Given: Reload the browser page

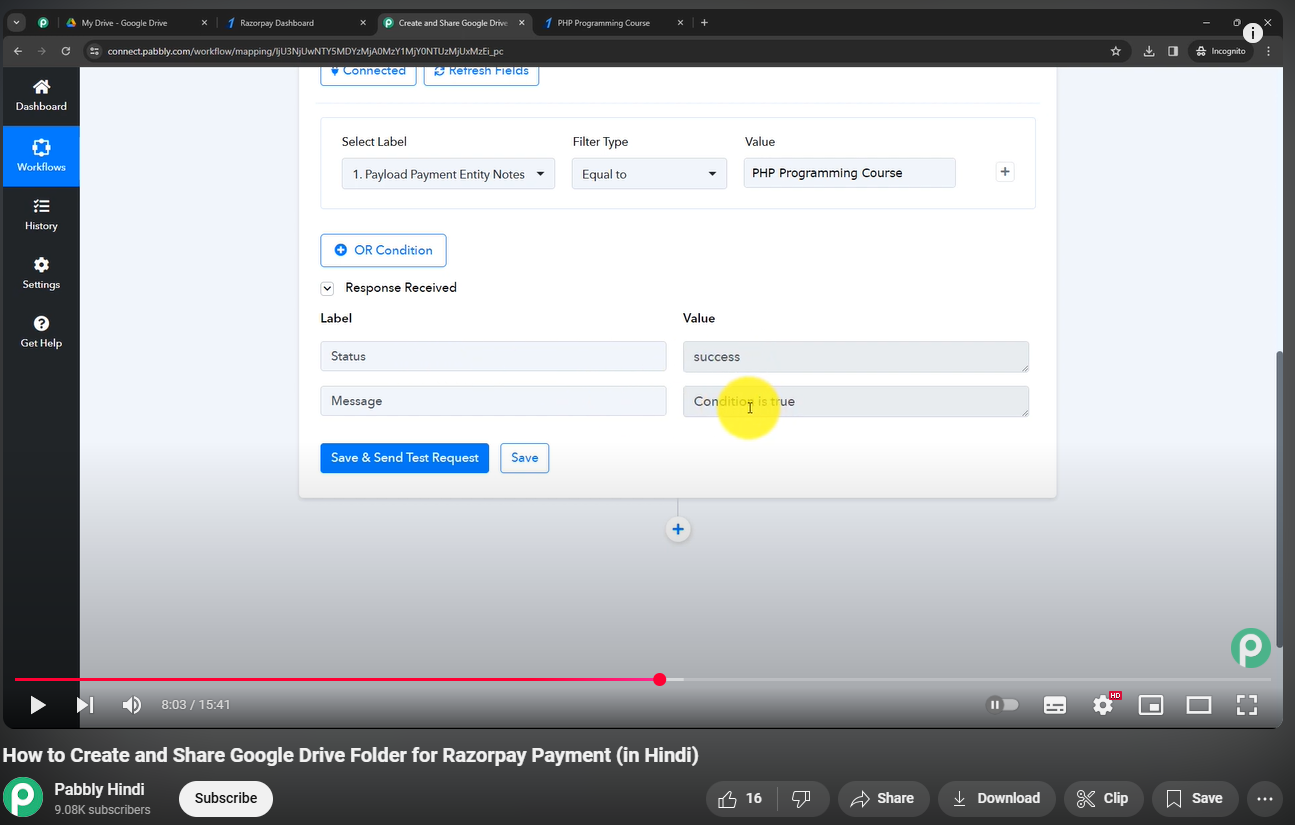Looking at the screenshot, I should point(66,51).
